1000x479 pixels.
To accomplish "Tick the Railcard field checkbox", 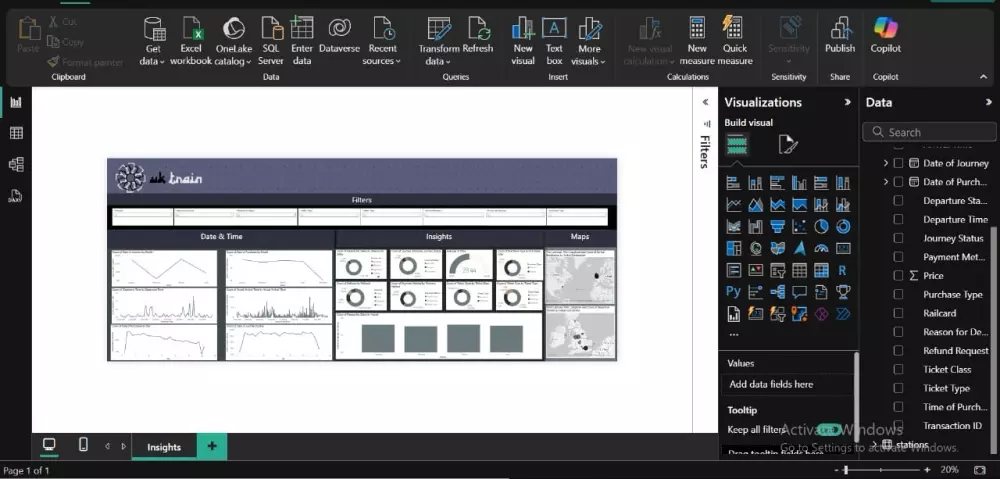I will tap(898, 313).
